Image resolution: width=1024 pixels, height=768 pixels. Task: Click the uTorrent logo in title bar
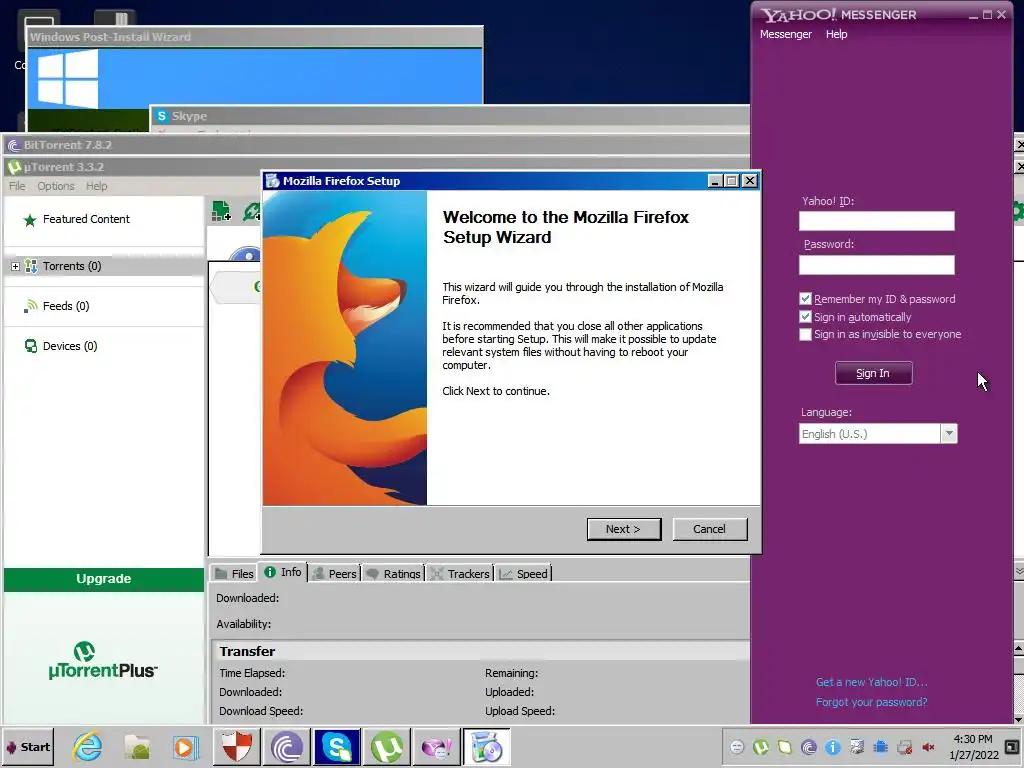[x=14, y=167]
